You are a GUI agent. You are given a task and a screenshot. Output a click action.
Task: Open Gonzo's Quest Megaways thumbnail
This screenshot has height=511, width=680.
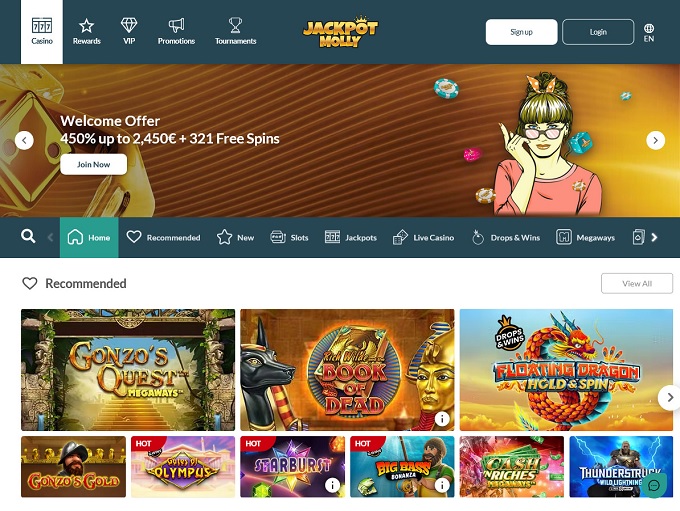coord(128,370)
